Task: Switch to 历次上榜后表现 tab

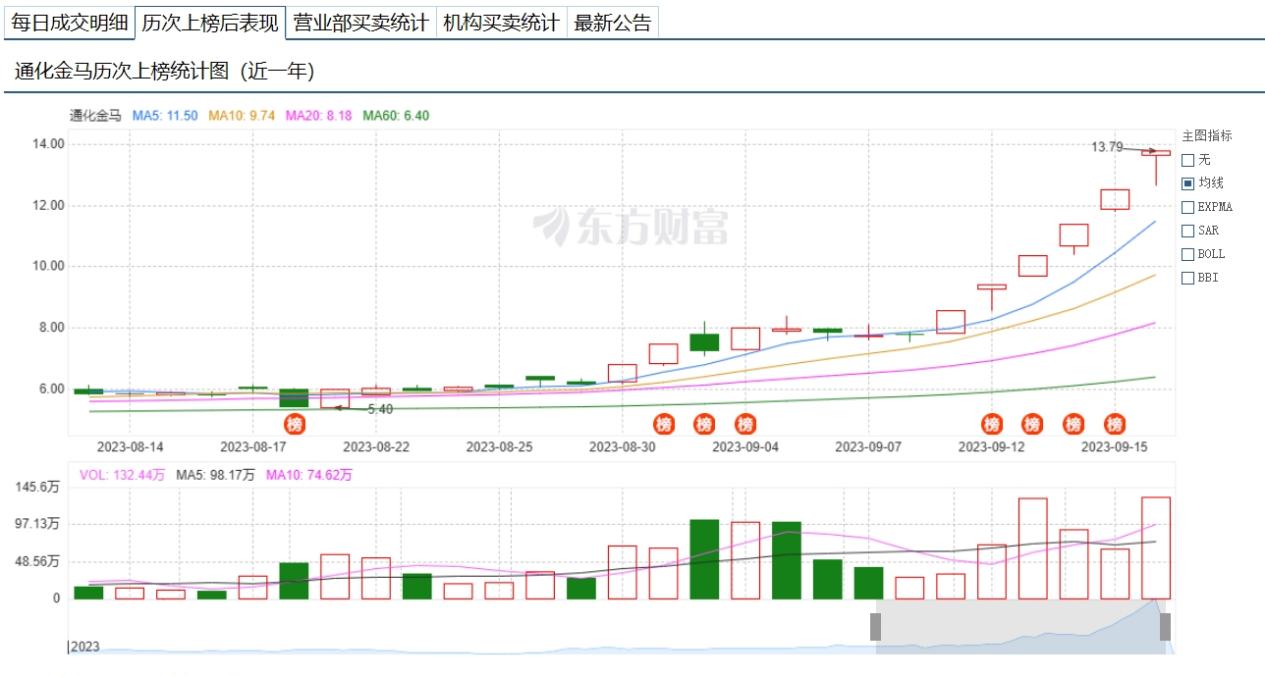Action: 210,23
